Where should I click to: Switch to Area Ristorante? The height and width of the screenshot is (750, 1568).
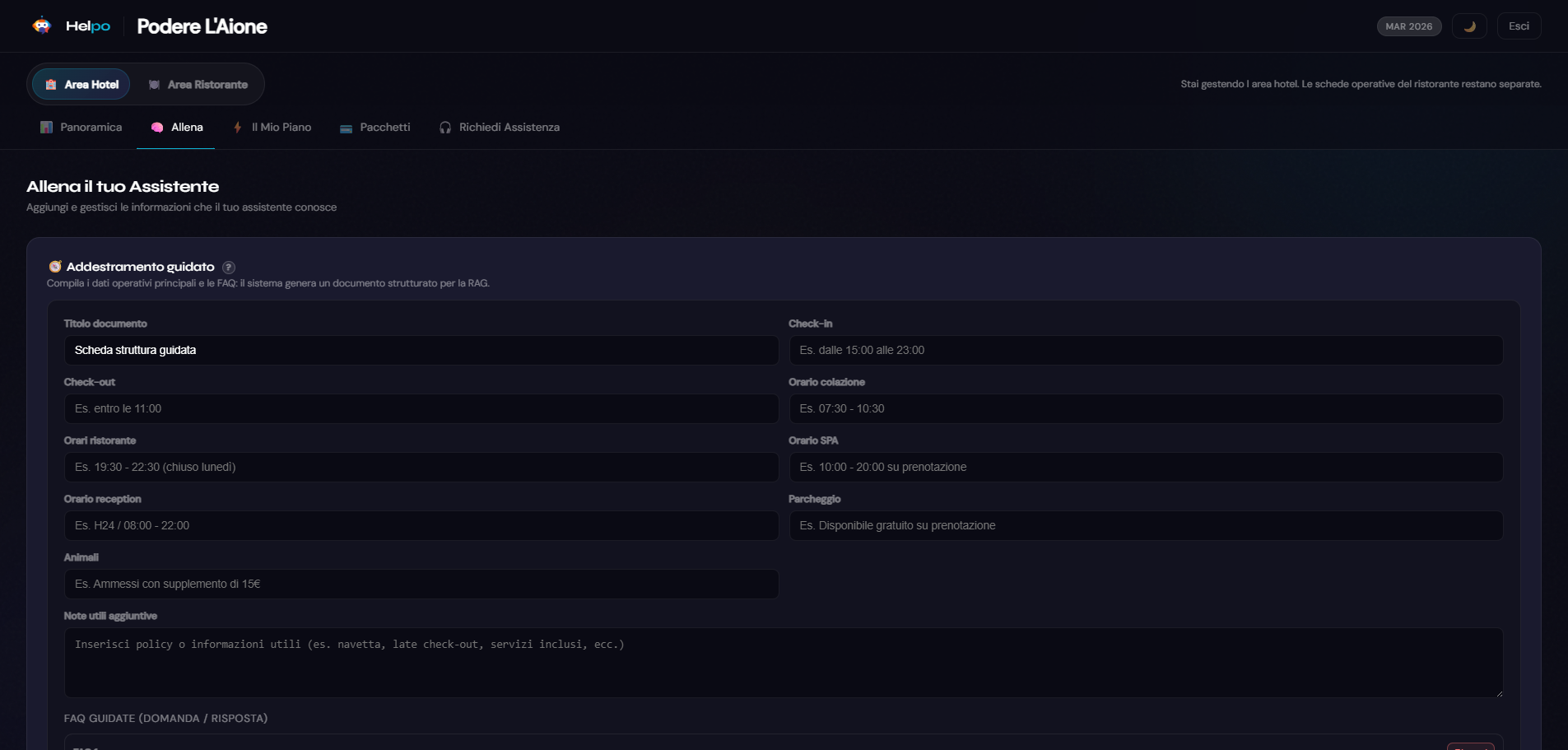[198, 85]
